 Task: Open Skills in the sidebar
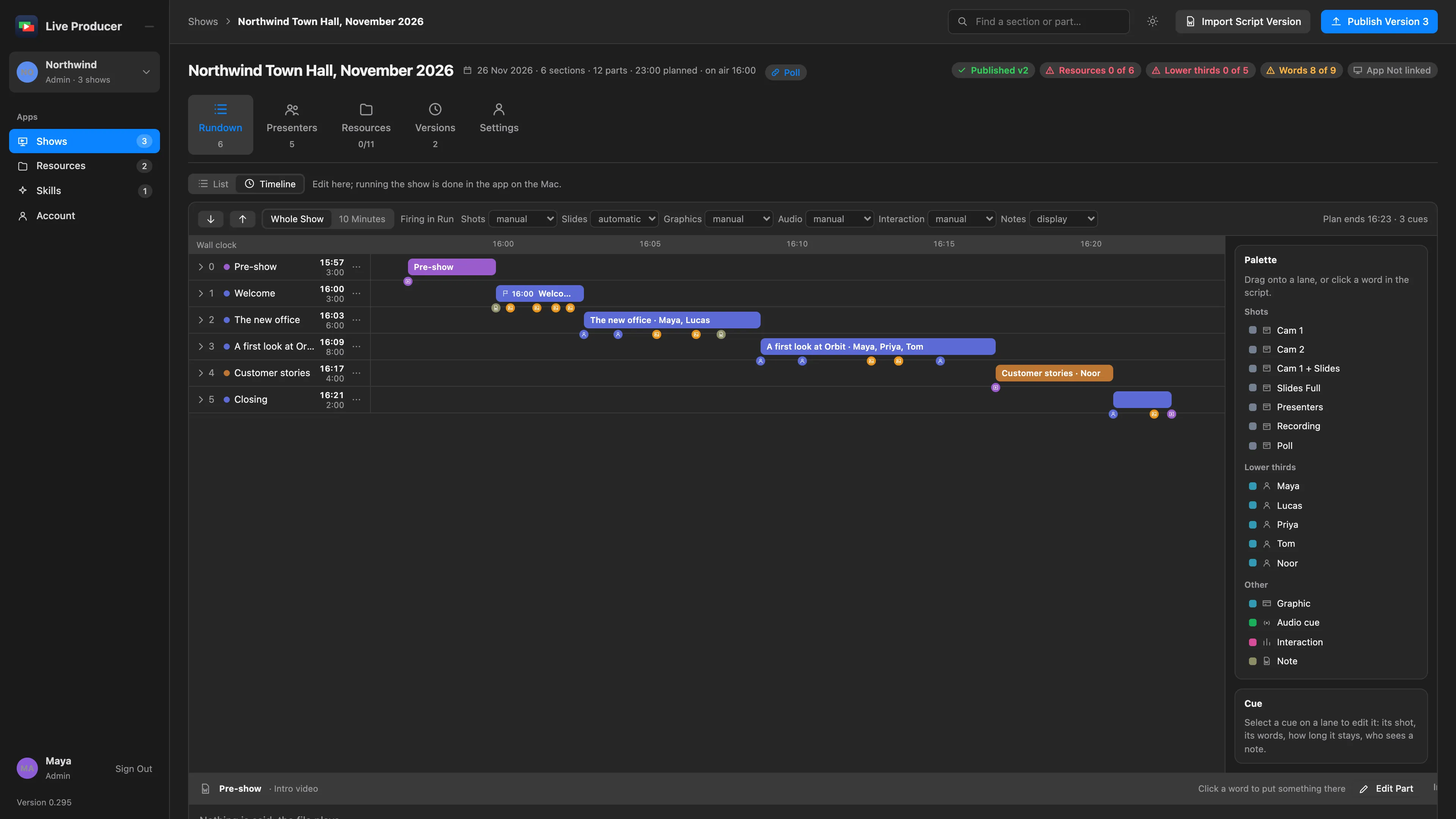coord(84,191)
